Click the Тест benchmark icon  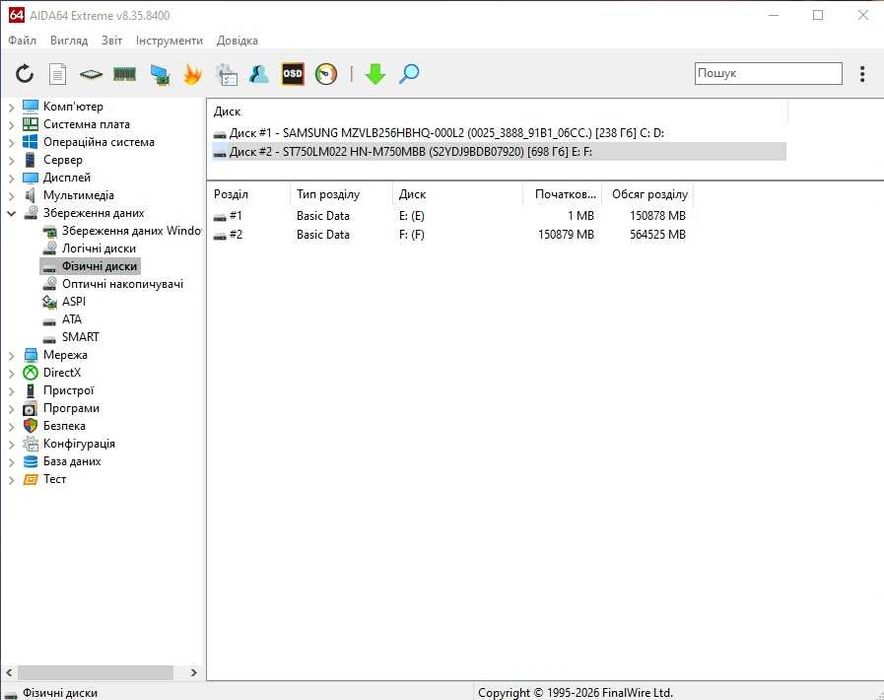pos(30,479)
